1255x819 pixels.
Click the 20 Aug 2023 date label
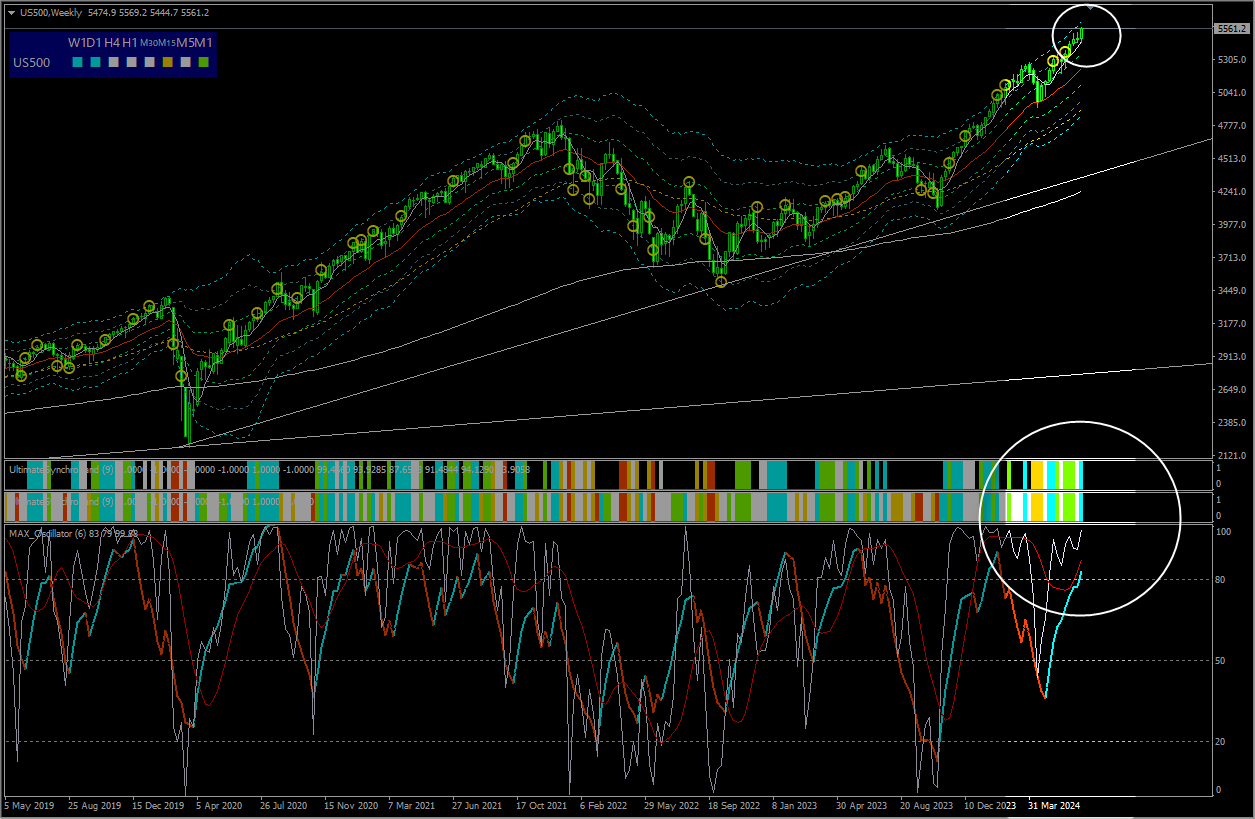926,805
